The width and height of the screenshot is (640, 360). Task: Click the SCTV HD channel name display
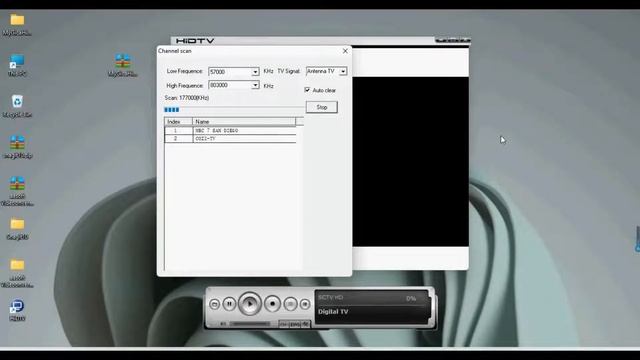point(331,298)
